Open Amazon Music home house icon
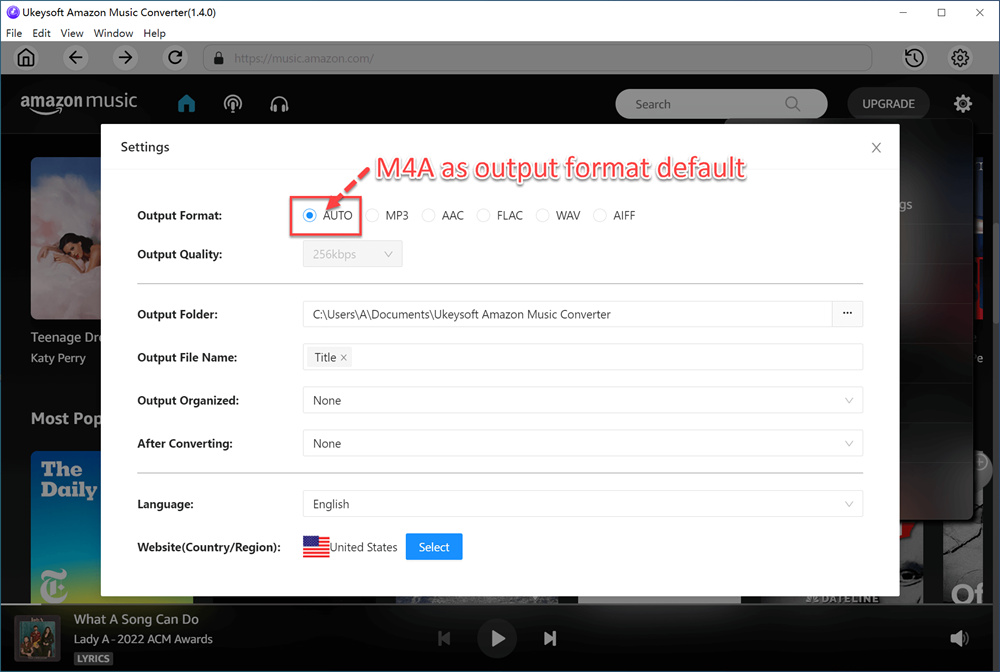The image size is (1000, 672). pyautogui.click(x=186, y=103)
